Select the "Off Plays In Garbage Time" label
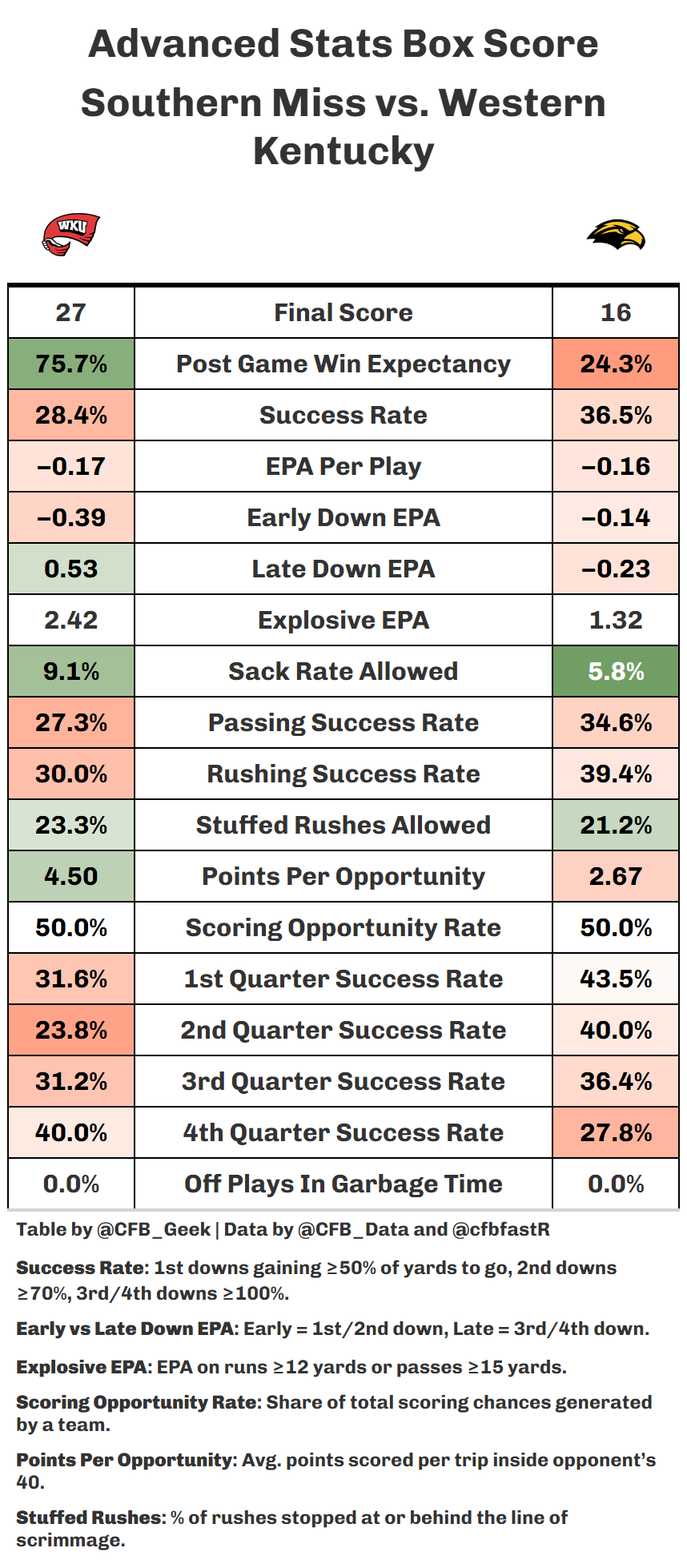The width and height of the screenshot is (687, 1568). (343, 1184)
